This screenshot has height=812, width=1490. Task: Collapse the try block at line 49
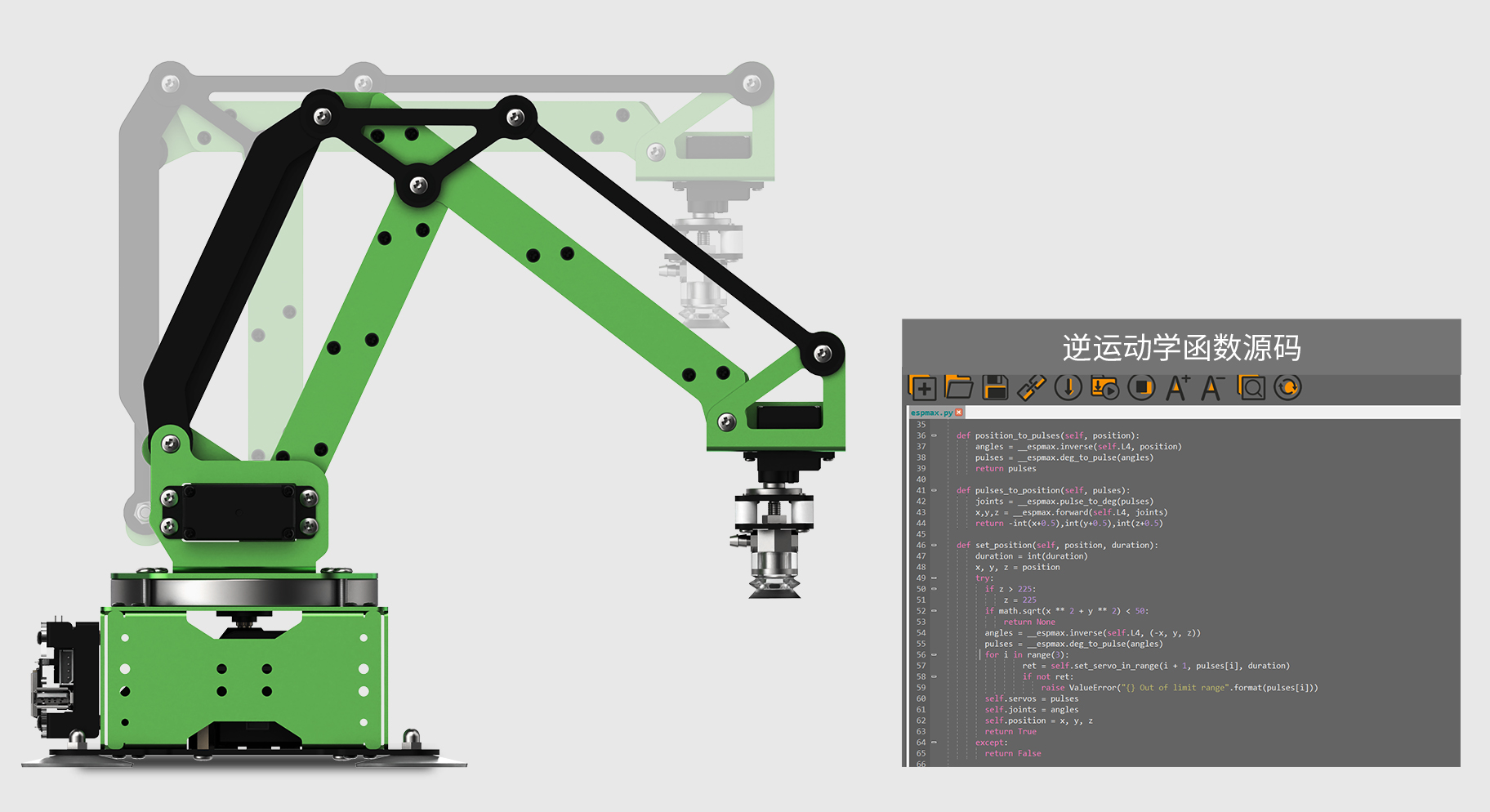[x=934, y=578]
